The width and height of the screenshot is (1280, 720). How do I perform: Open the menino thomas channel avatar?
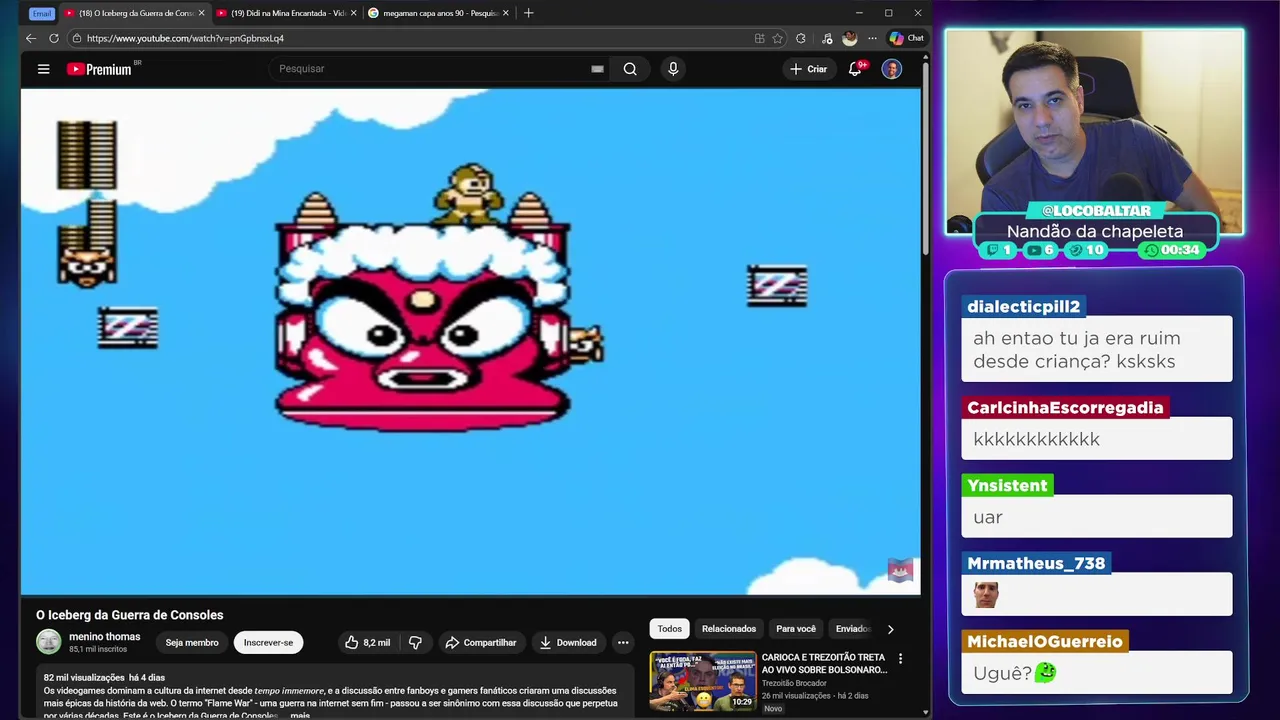(x=48, y=642)
